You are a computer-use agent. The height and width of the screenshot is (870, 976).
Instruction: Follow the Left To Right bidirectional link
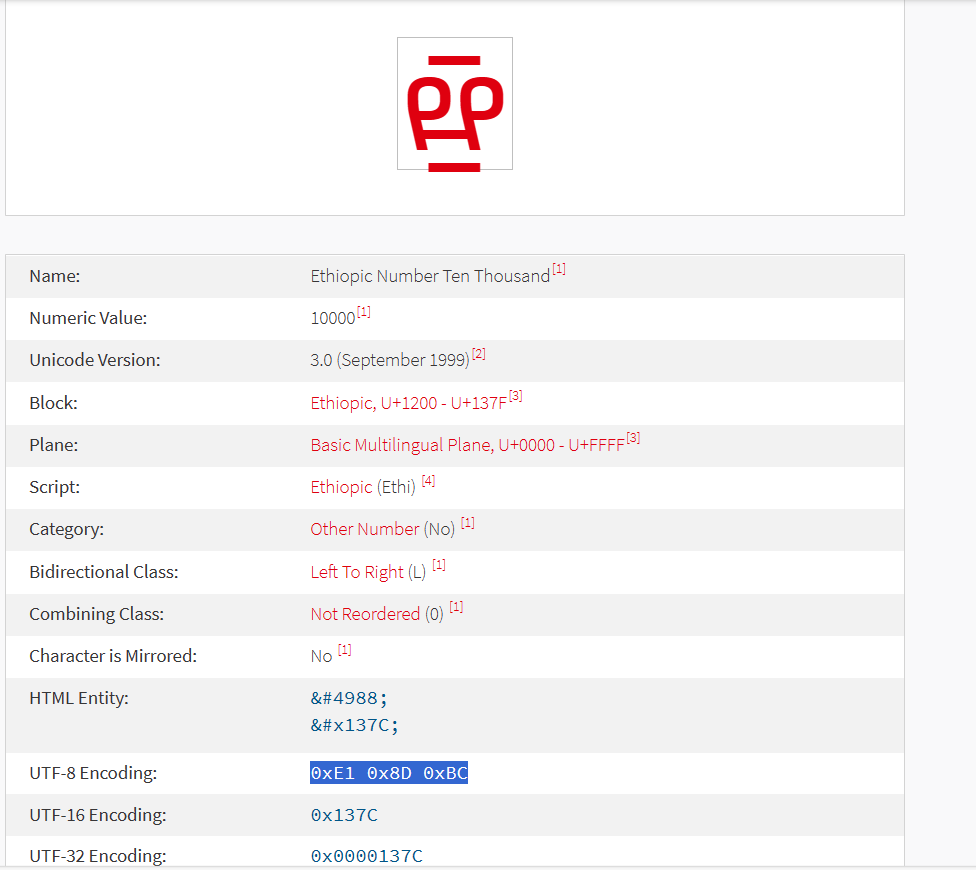point(357,572)
